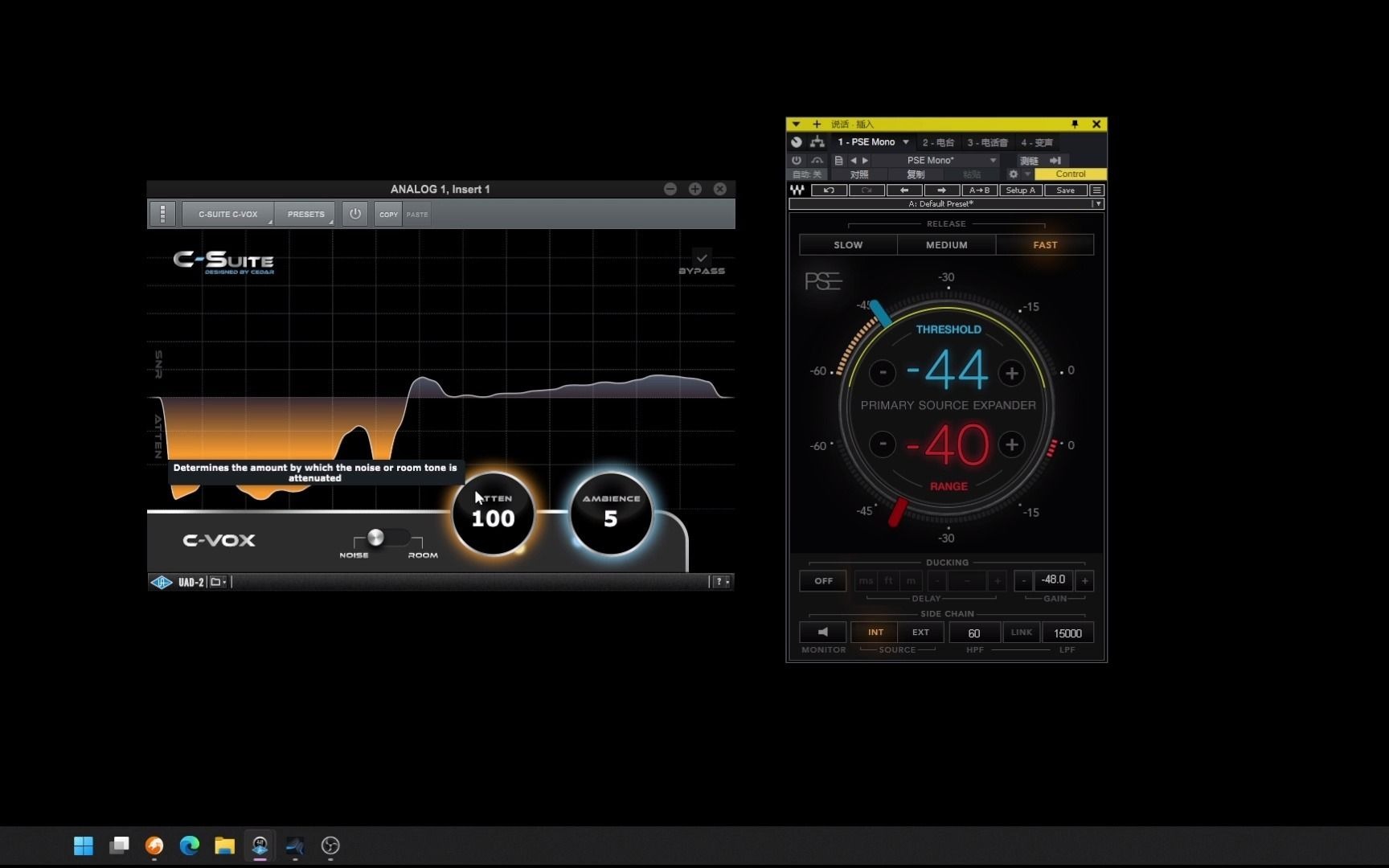Screen dimensions: 1389x868
Task: Open the C-Vox plugin grip menu icon
Action: 162,214
